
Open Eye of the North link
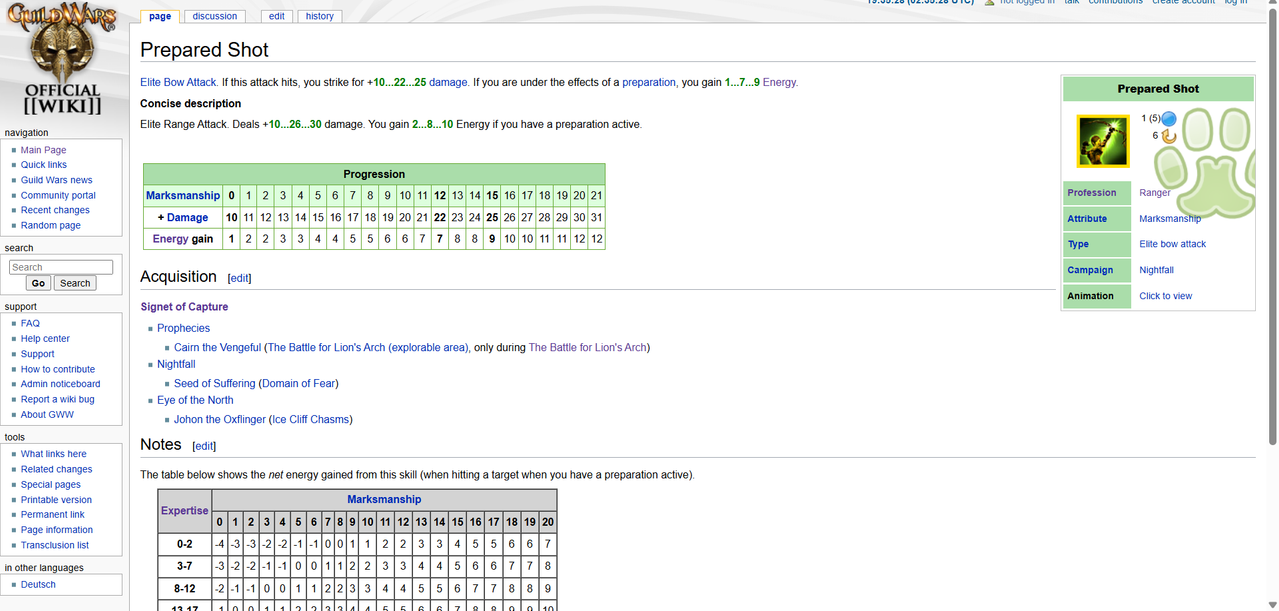pyautogui.click(x=195, y=400)
